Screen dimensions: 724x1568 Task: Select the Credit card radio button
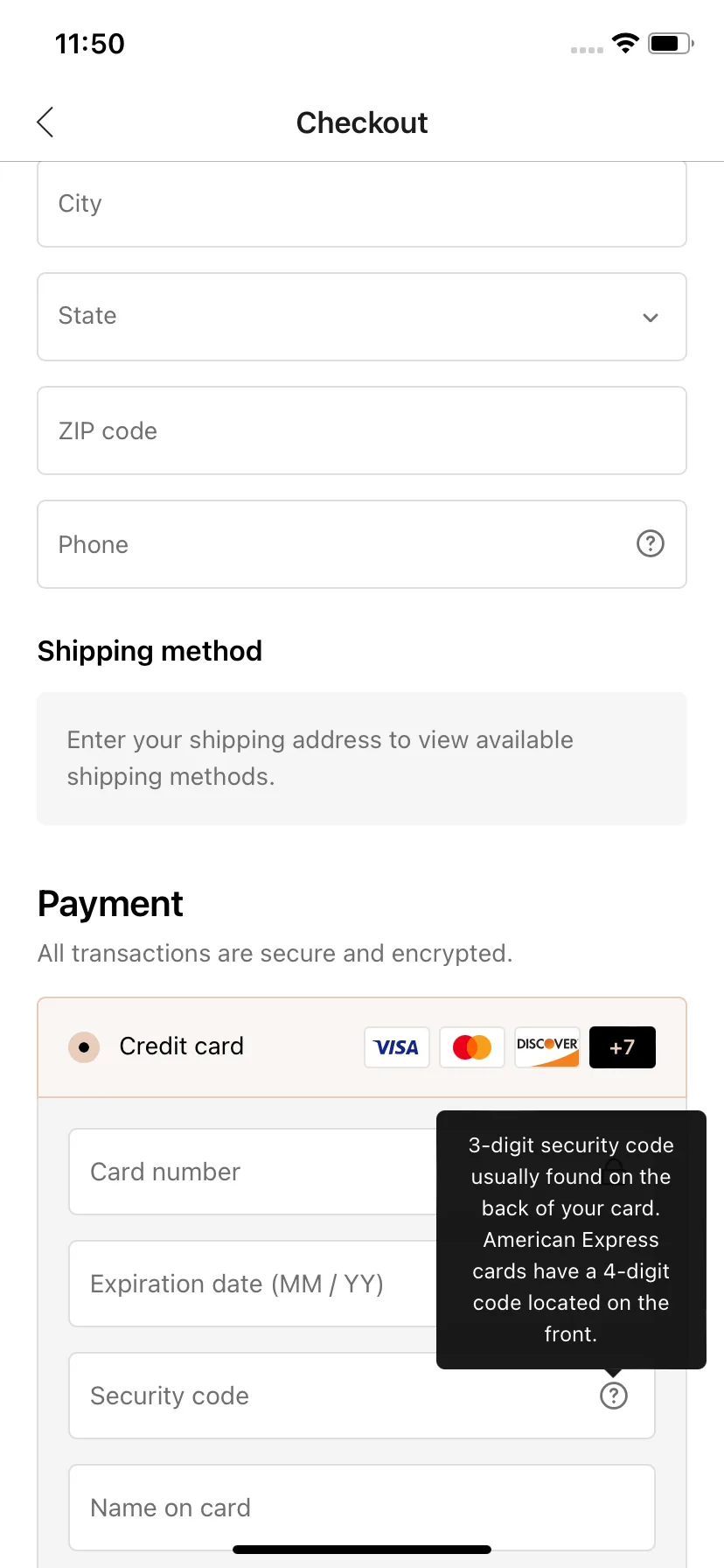click(84, 1046)
